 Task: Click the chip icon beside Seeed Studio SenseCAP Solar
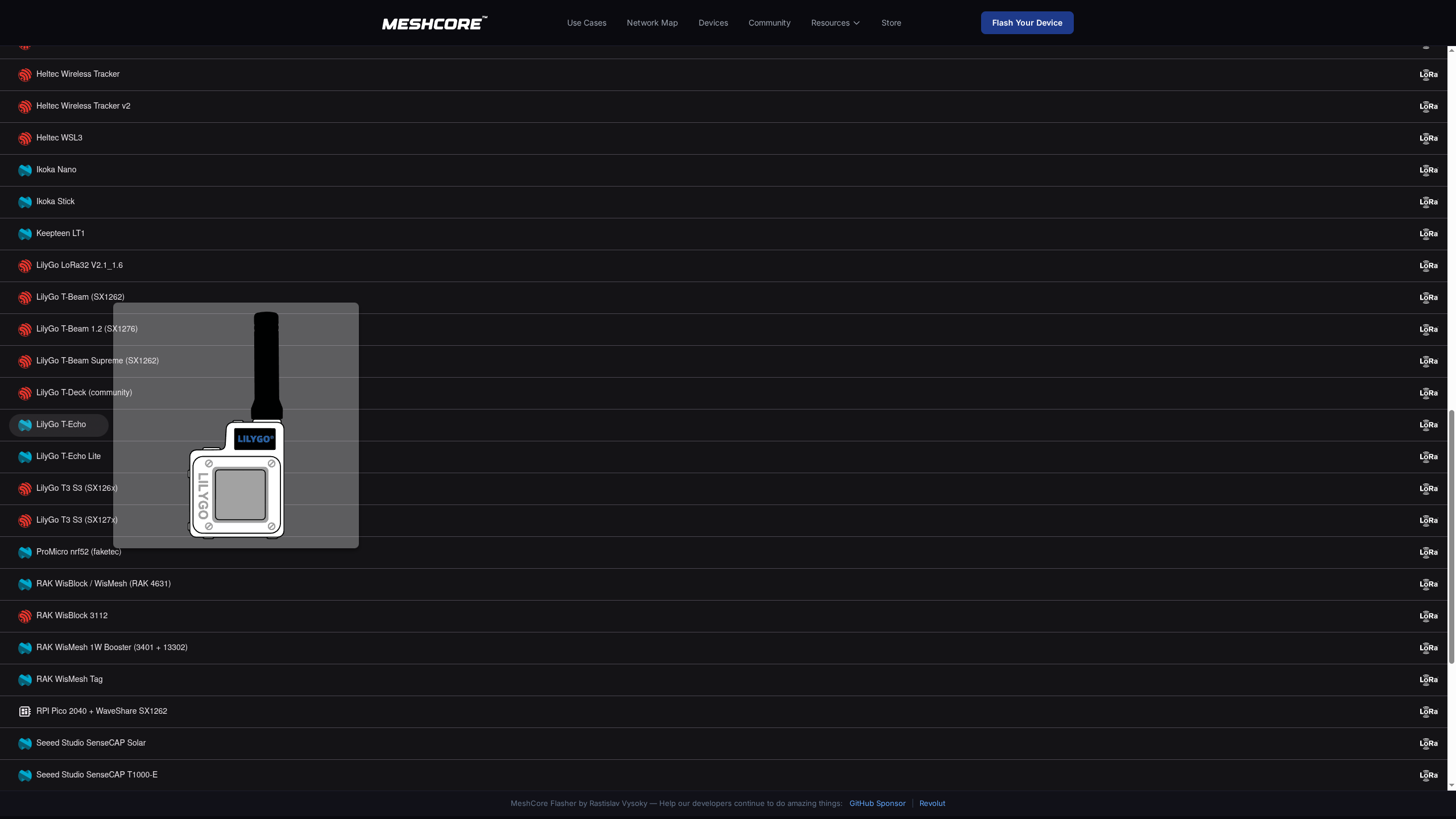tap(24, 743)
